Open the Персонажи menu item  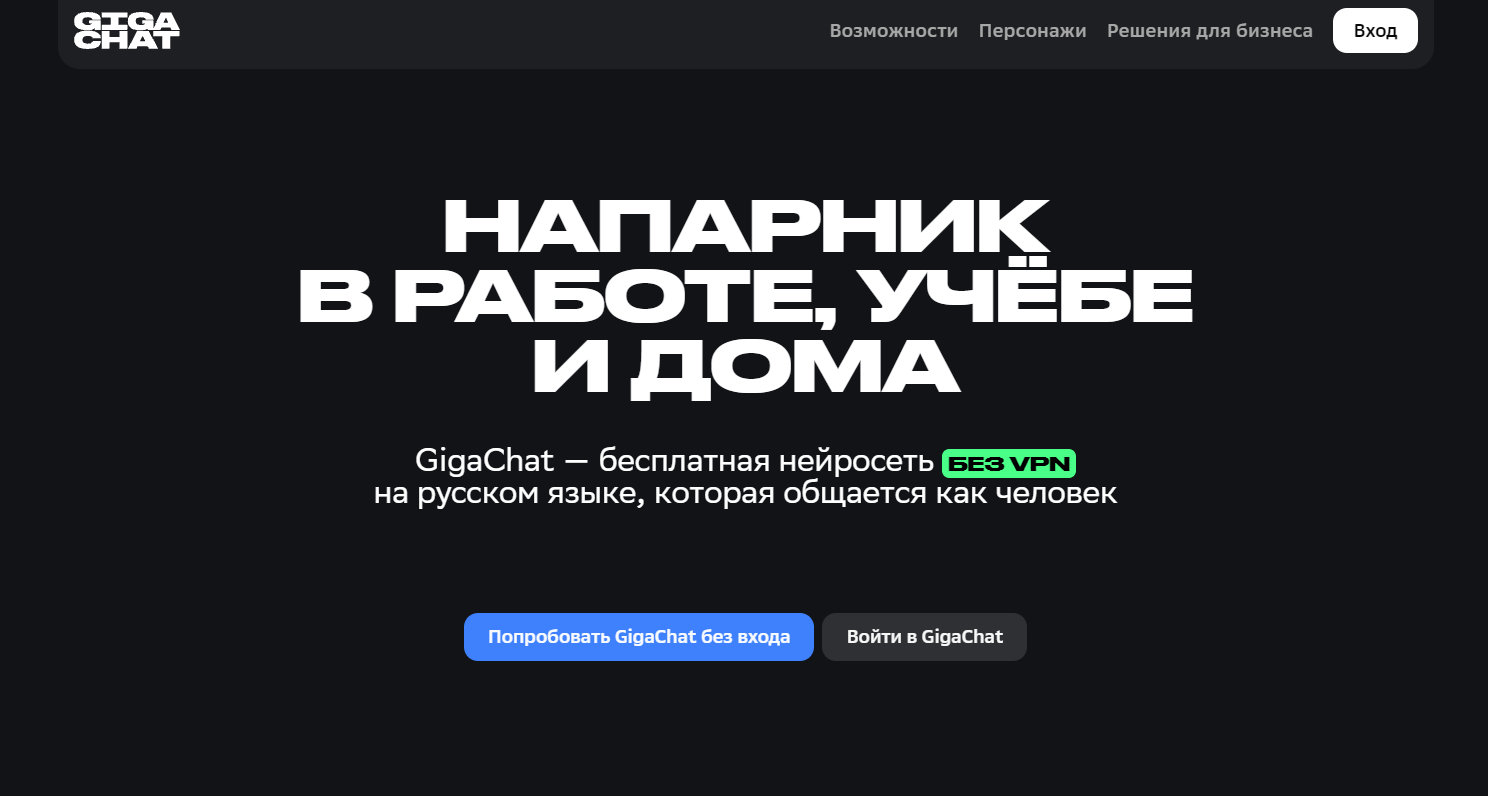tap(1032, 31)
